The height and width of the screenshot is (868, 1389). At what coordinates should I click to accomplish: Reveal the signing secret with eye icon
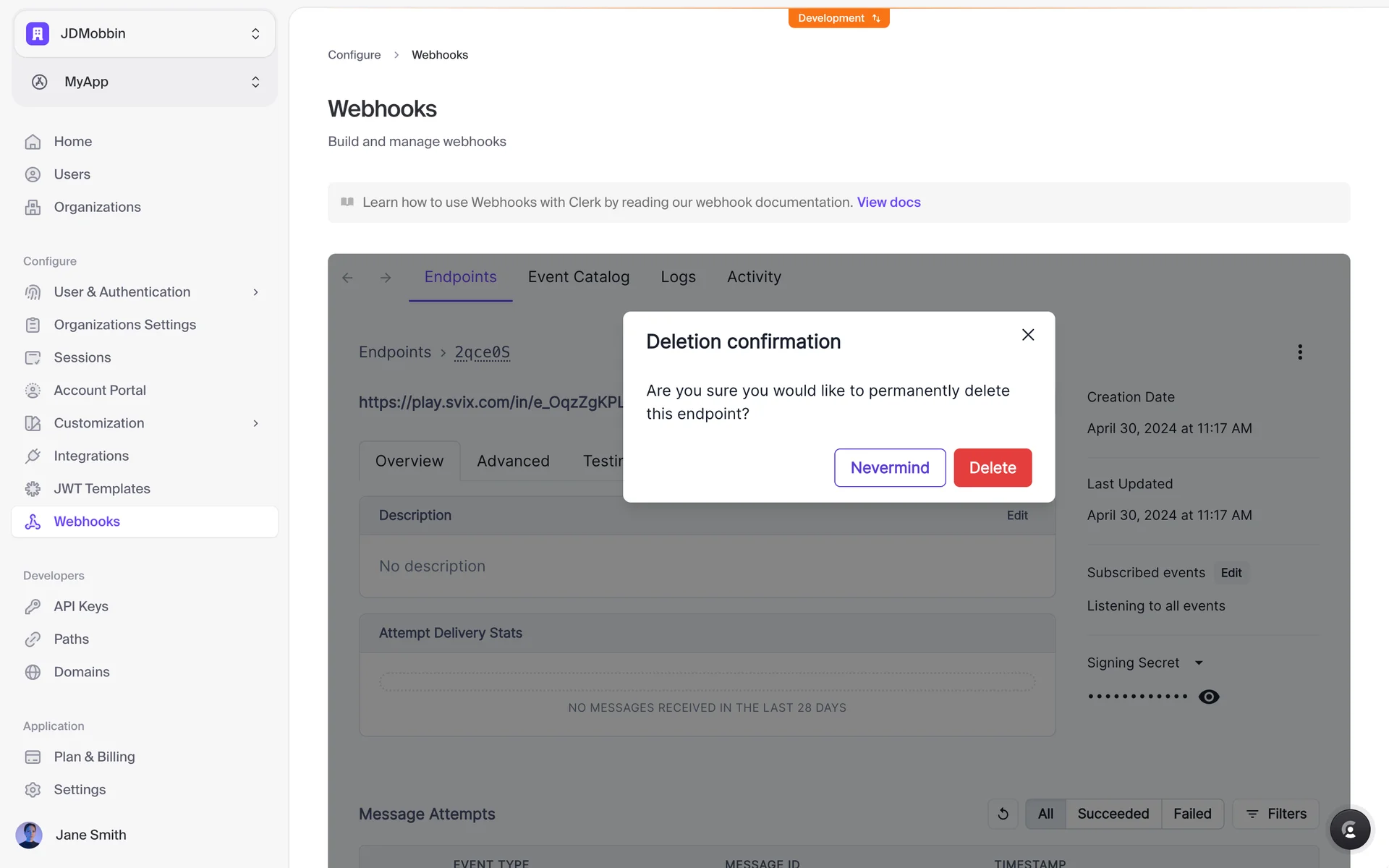point(1209,697)
